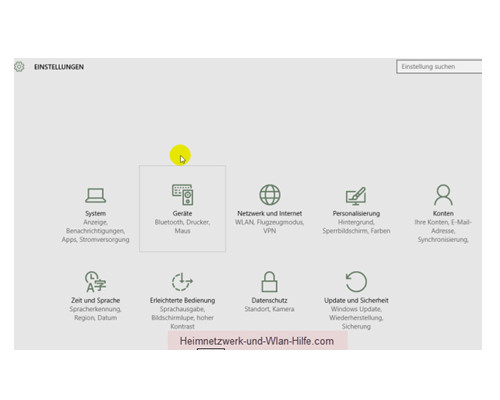Click the settings gear icon beside EINSTELLUNGEN
The image size is (500, 400).
(x=19, y=67)
